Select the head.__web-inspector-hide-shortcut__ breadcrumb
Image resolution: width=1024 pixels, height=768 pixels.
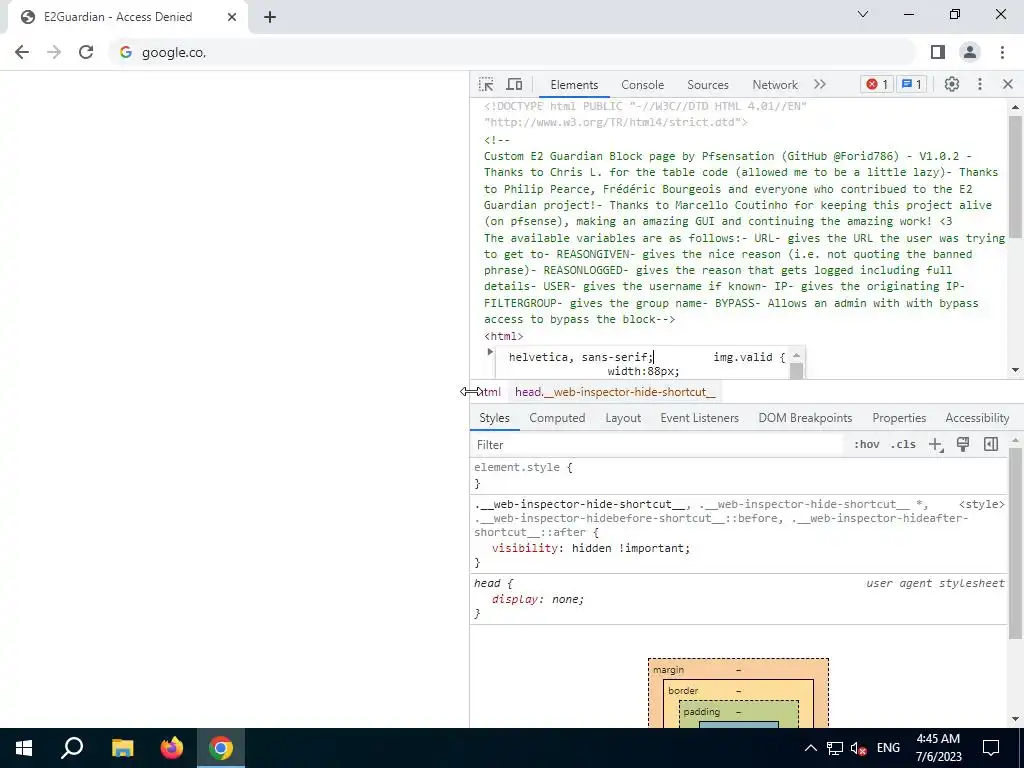[615, 392]
